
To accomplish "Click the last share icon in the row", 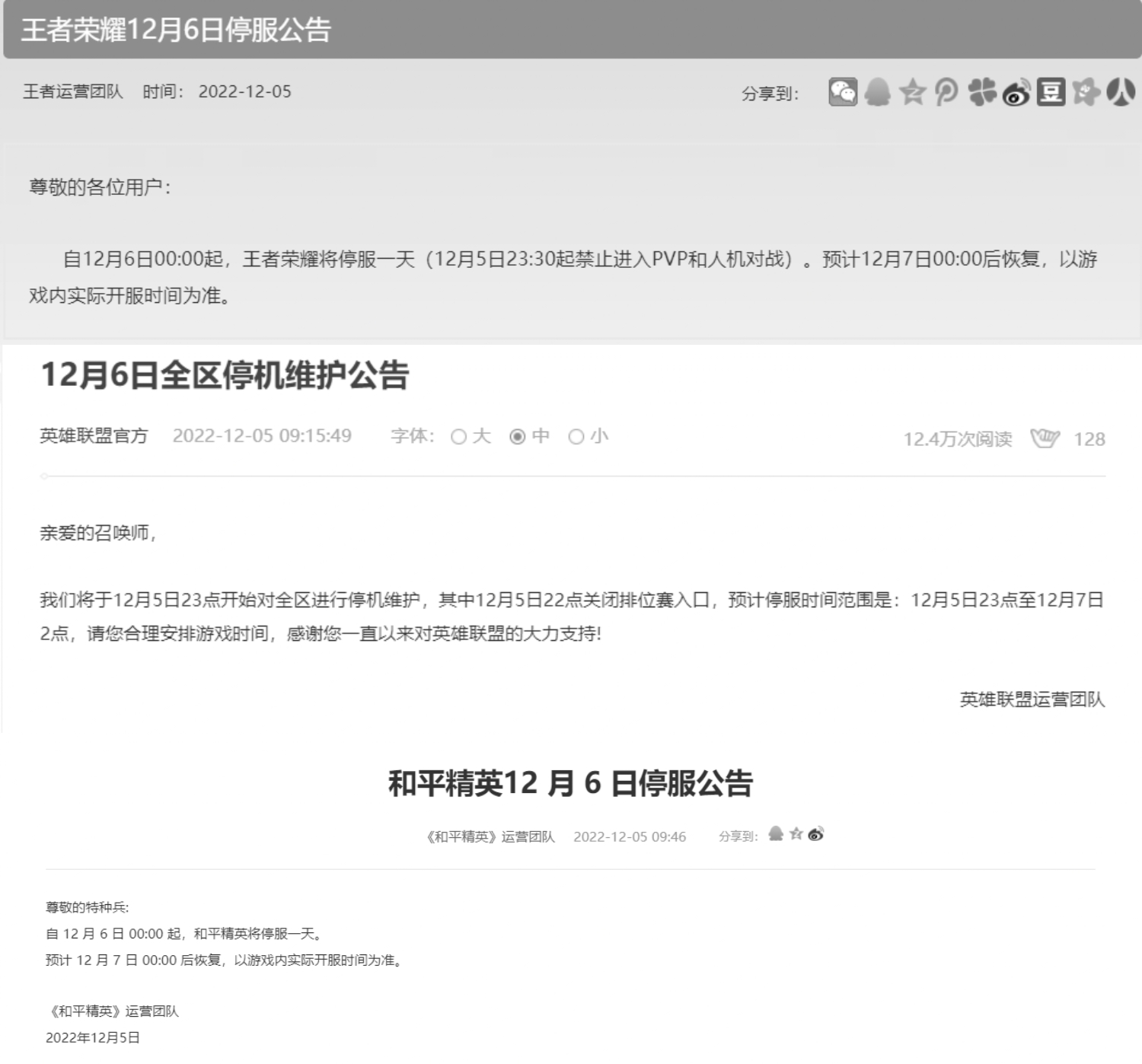I will coord(1118,93).
